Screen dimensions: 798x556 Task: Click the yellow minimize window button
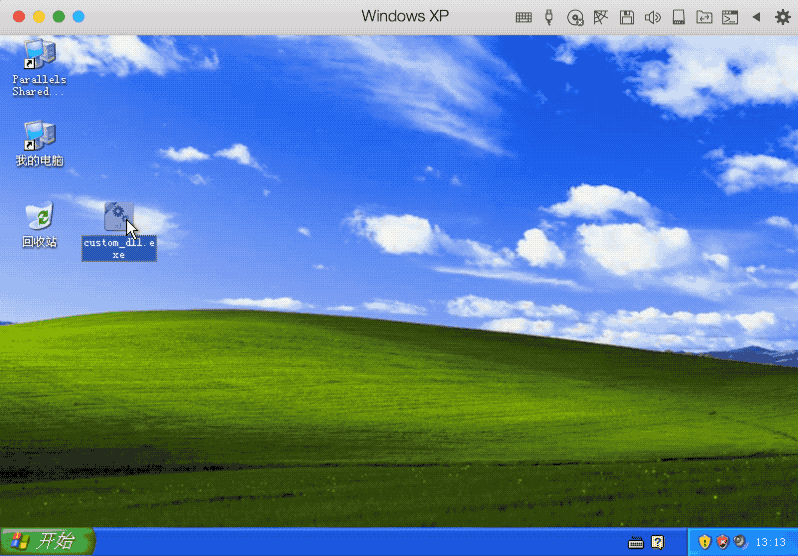(39, 17)
